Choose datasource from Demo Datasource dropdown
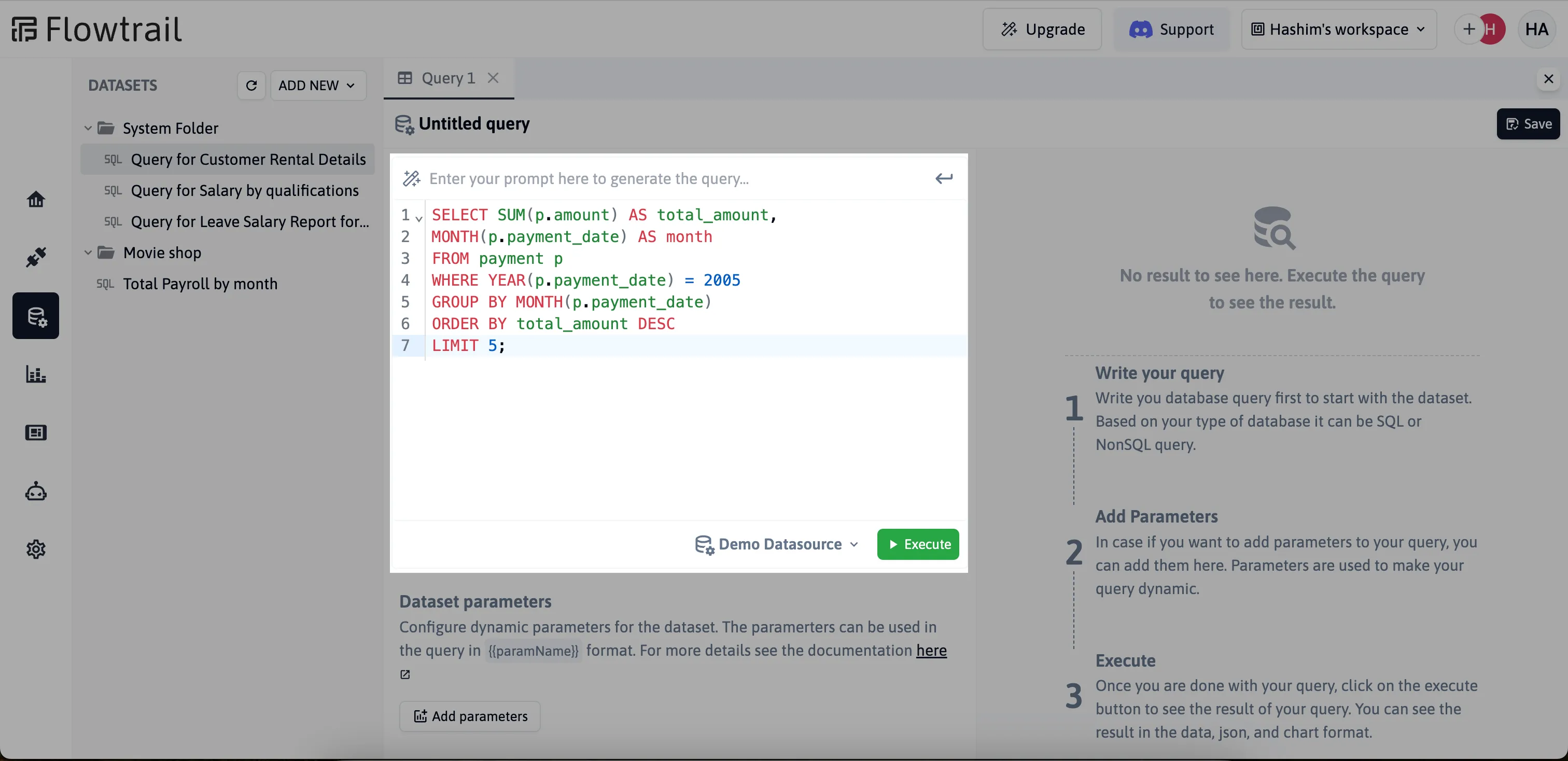This screenshot has width=1568, height=761. tap(777, 544)
